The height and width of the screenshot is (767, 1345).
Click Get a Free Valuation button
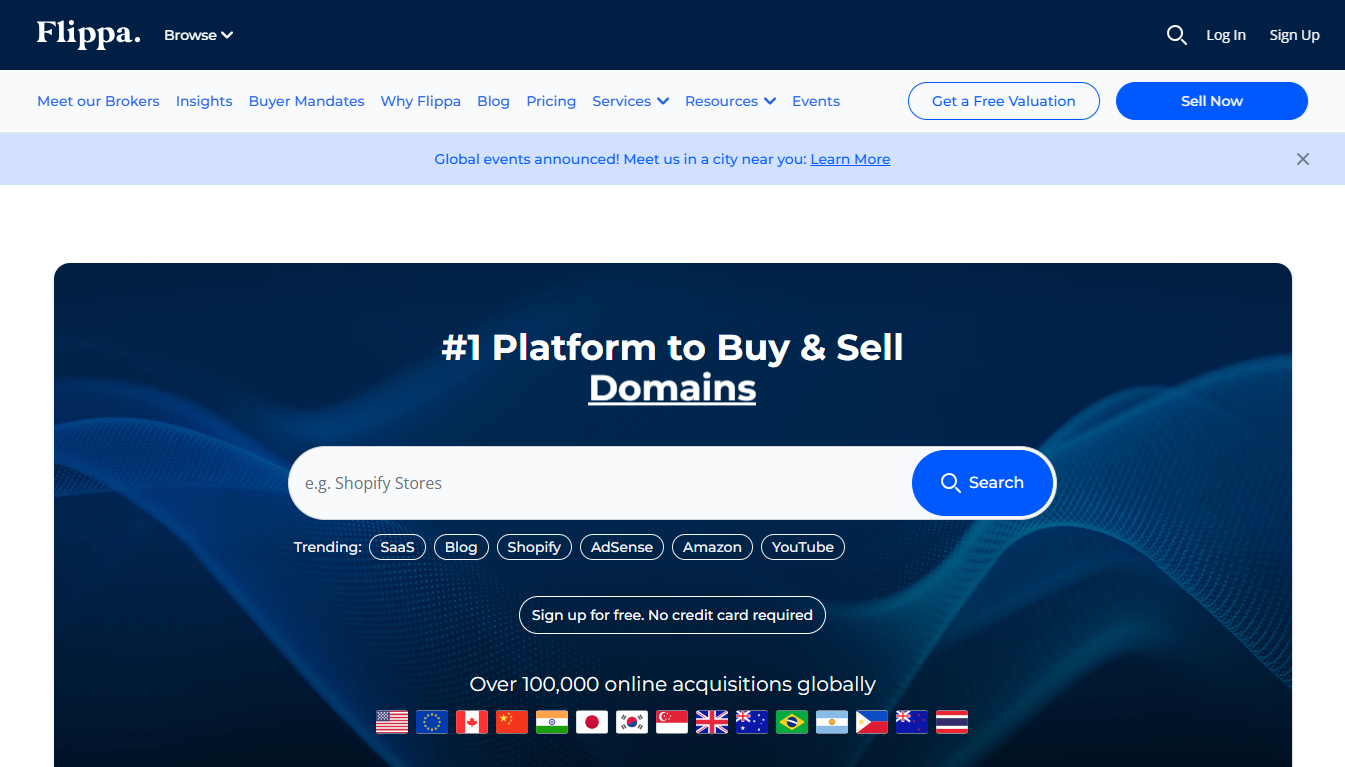(x=1004, y=101)
